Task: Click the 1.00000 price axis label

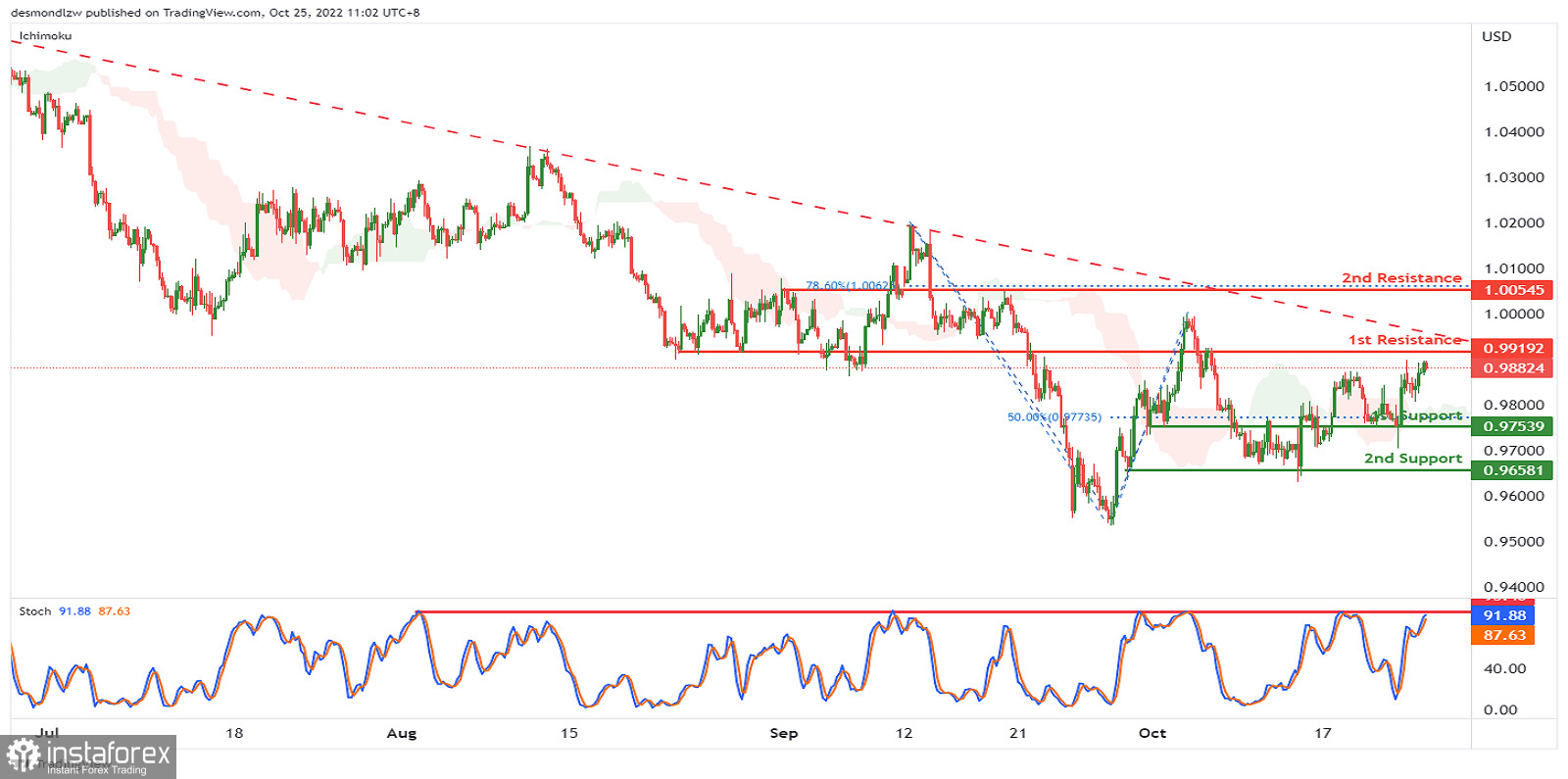Action: (1514, 315)
